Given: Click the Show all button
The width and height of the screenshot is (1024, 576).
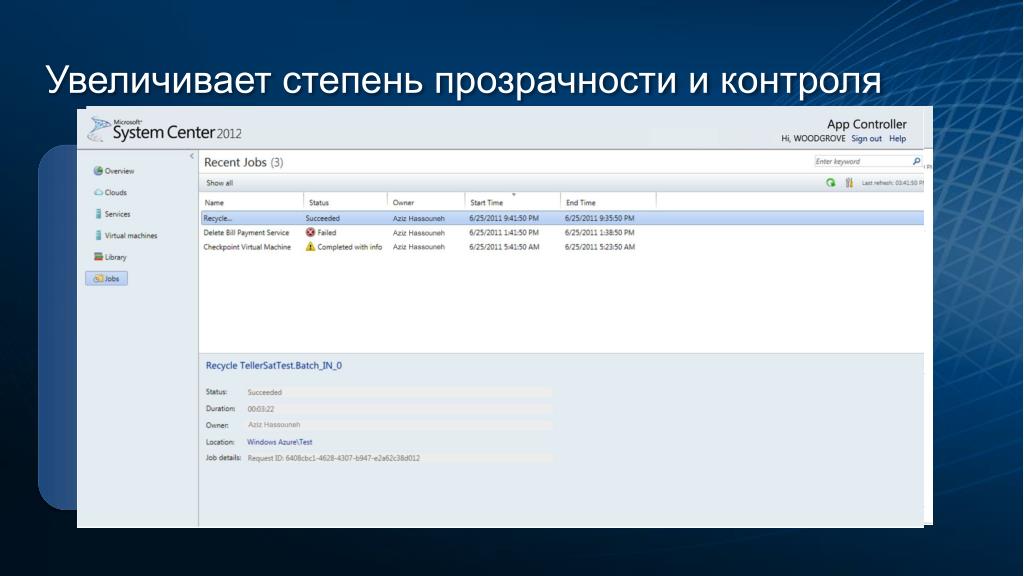Looking at the screenshot, I should point(220,183).
